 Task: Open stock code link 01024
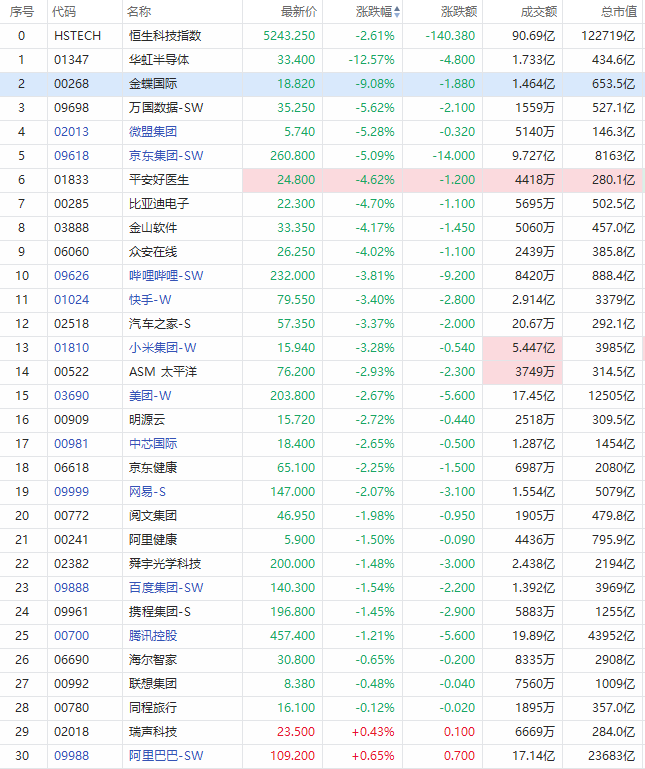point(71,300)
